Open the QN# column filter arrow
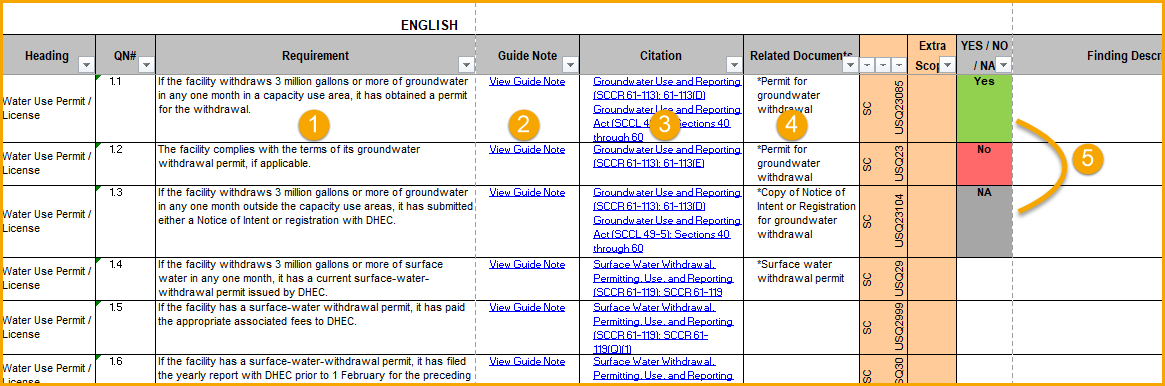This screenshot has height=386, width=1165. tap(146, 65)
